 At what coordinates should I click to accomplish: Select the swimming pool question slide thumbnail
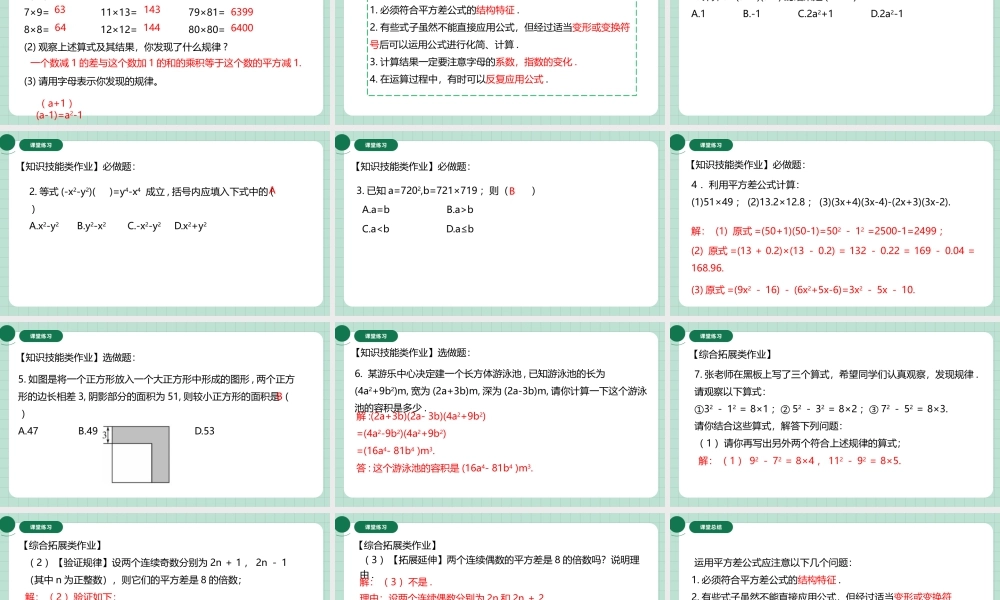pos(500,415)
